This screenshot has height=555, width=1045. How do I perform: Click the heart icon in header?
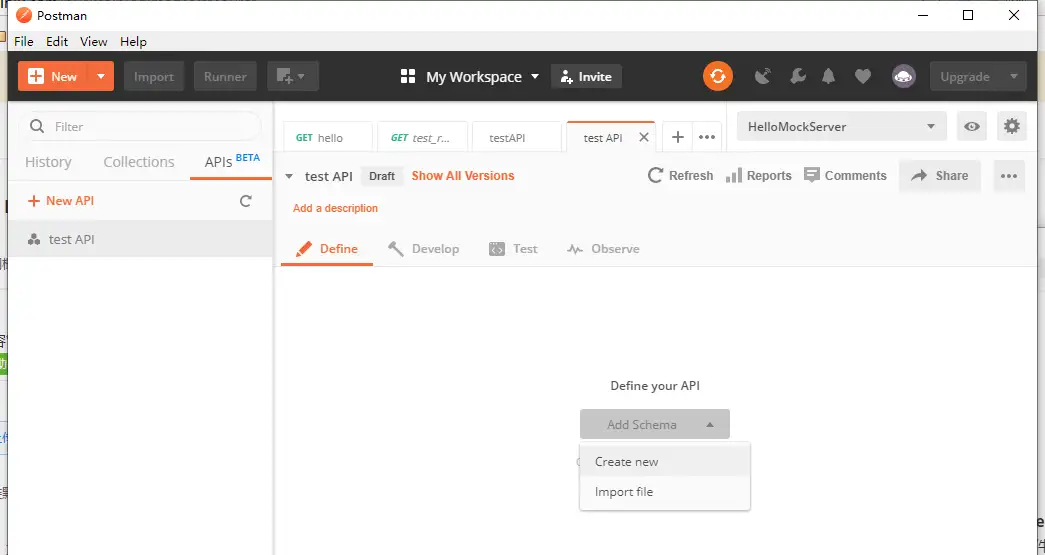[x=862, y=76]
